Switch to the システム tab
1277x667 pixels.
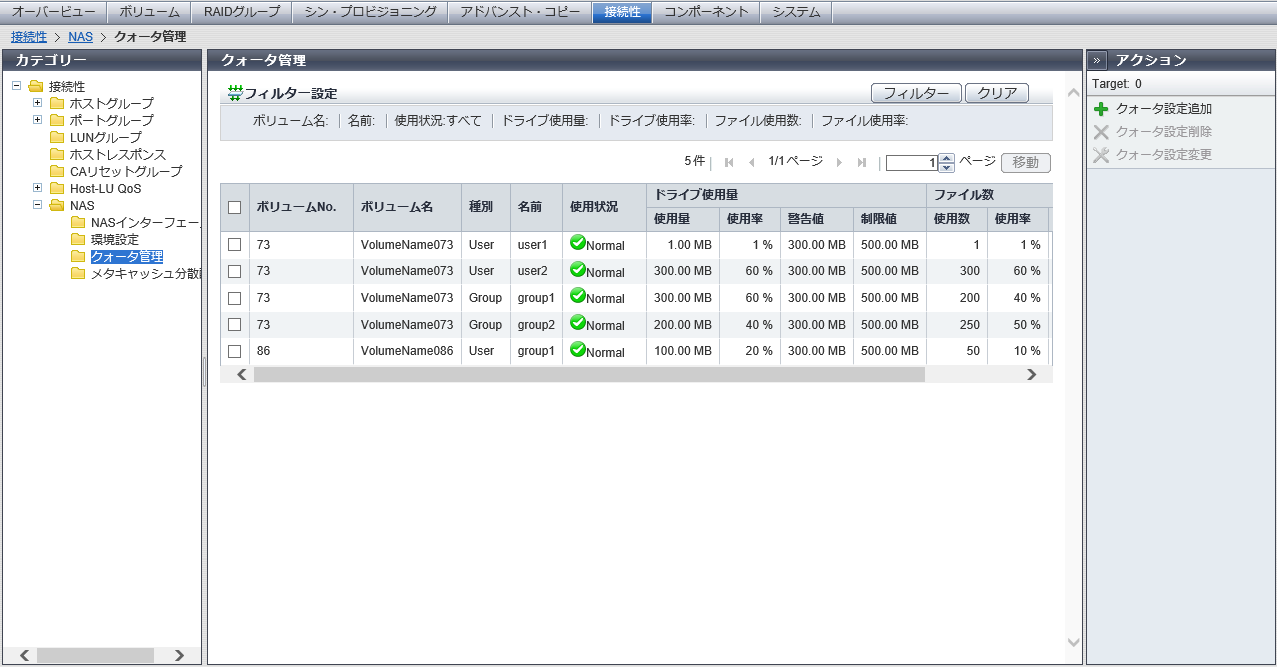[796, 12]
